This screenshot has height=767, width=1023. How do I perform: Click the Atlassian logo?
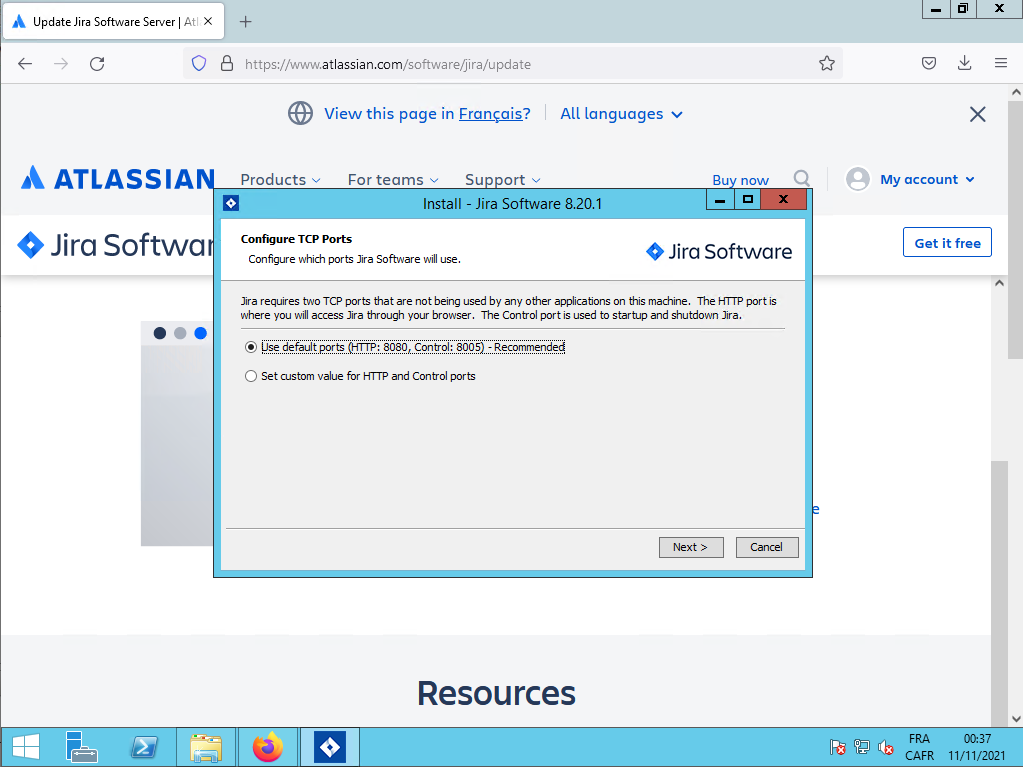coord(117,178)
